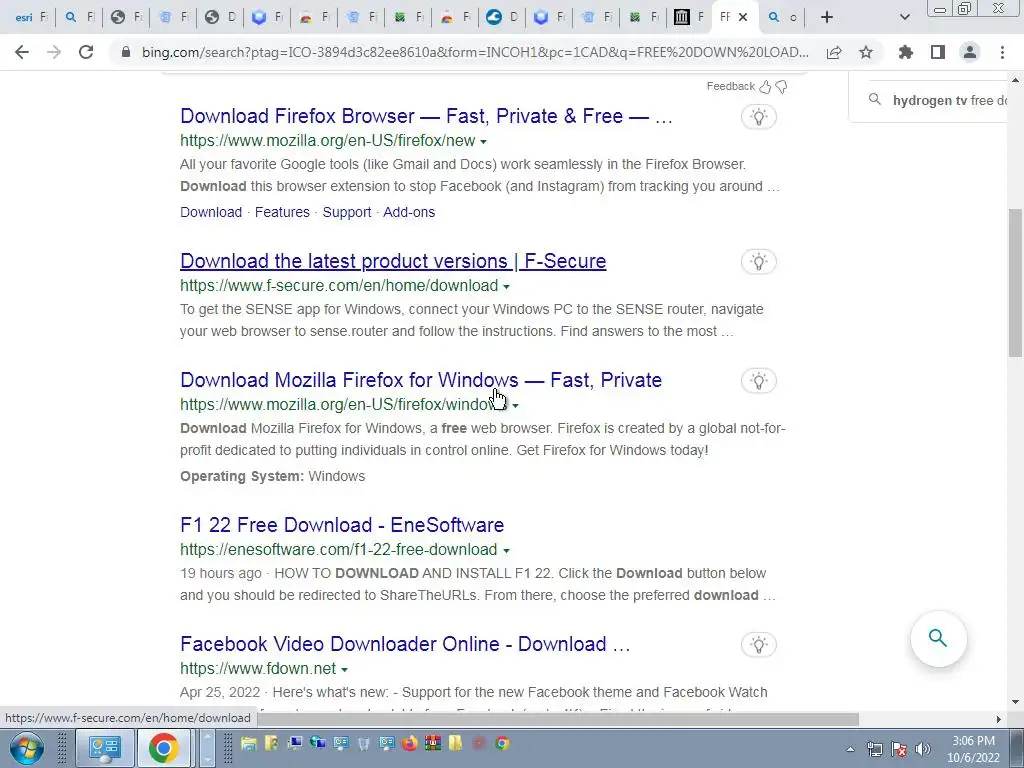Launch Firefox from the quick launch bar
1024x768 pixels.
click(409, 743)
